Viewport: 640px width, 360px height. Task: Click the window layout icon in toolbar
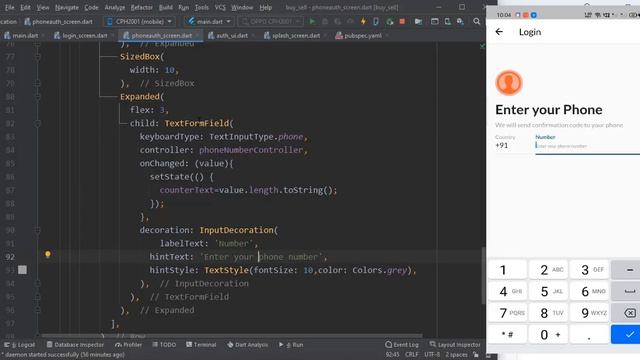click(435, 21)
